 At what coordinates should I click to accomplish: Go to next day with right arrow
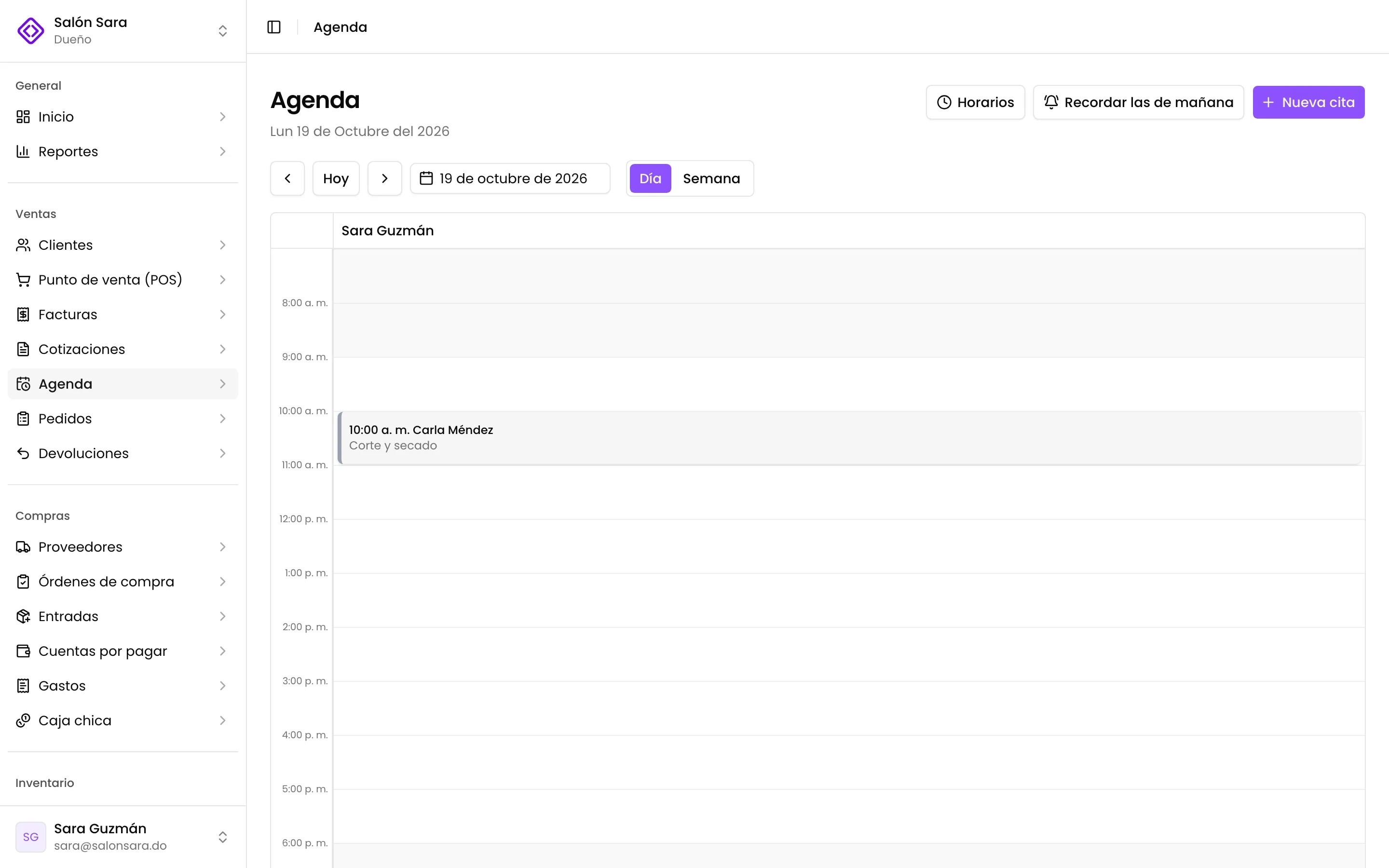click(384, 178)
